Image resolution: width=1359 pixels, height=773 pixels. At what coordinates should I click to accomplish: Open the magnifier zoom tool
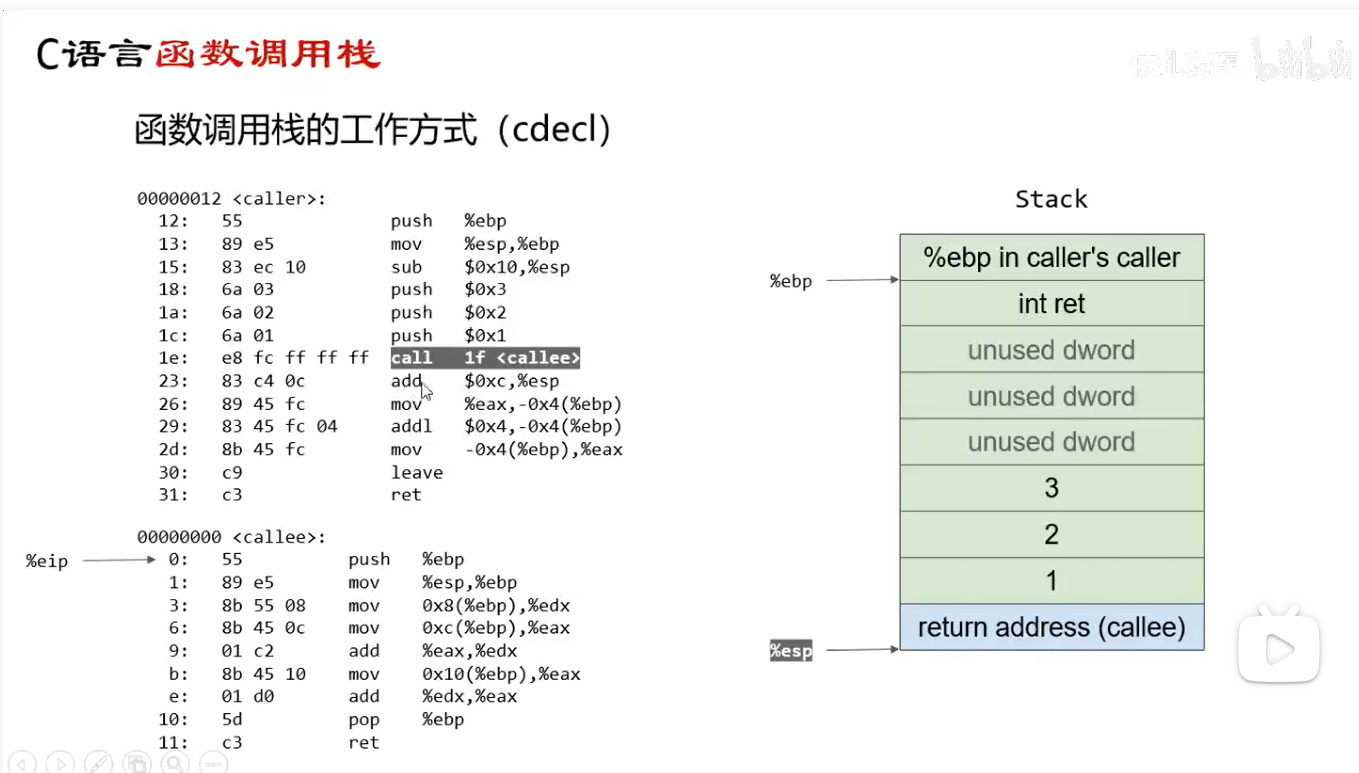(174, 762)
